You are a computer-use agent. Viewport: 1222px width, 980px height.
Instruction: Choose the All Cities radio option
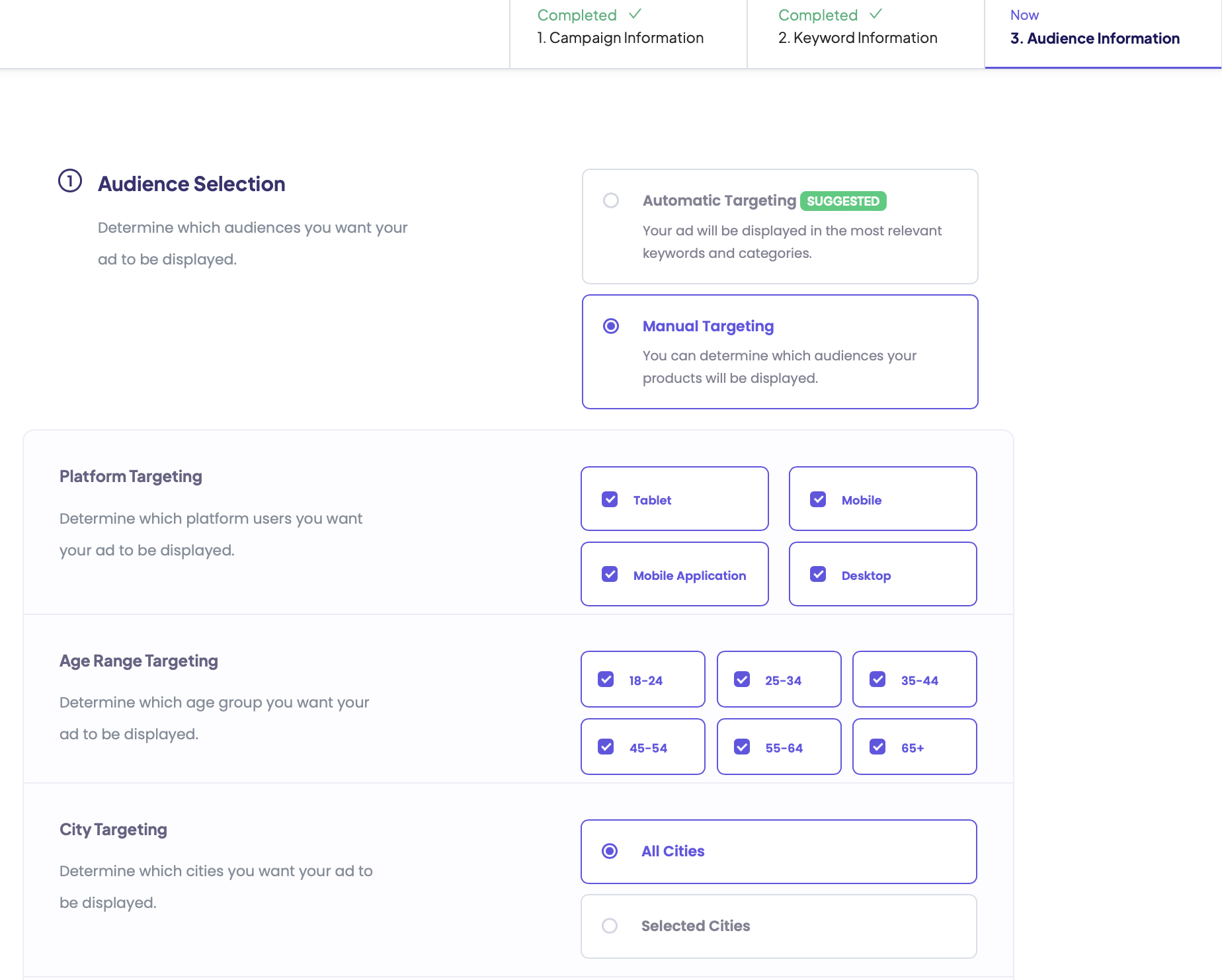tap(610, 851)
